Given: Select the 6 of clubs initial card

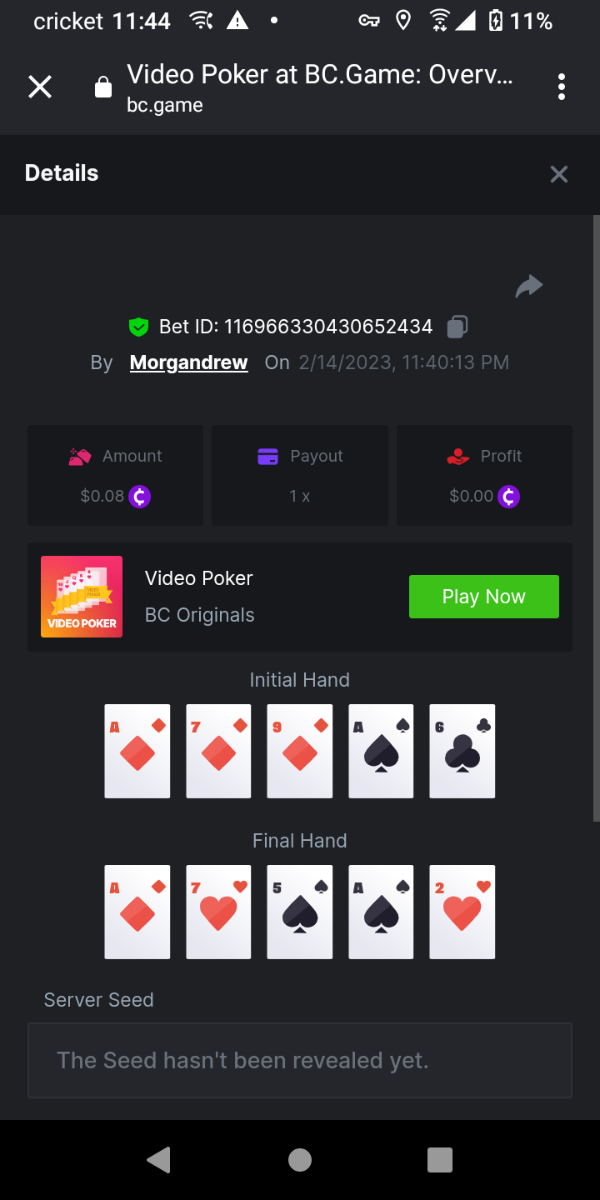Looking at the screenshot, I should [462, 751].
